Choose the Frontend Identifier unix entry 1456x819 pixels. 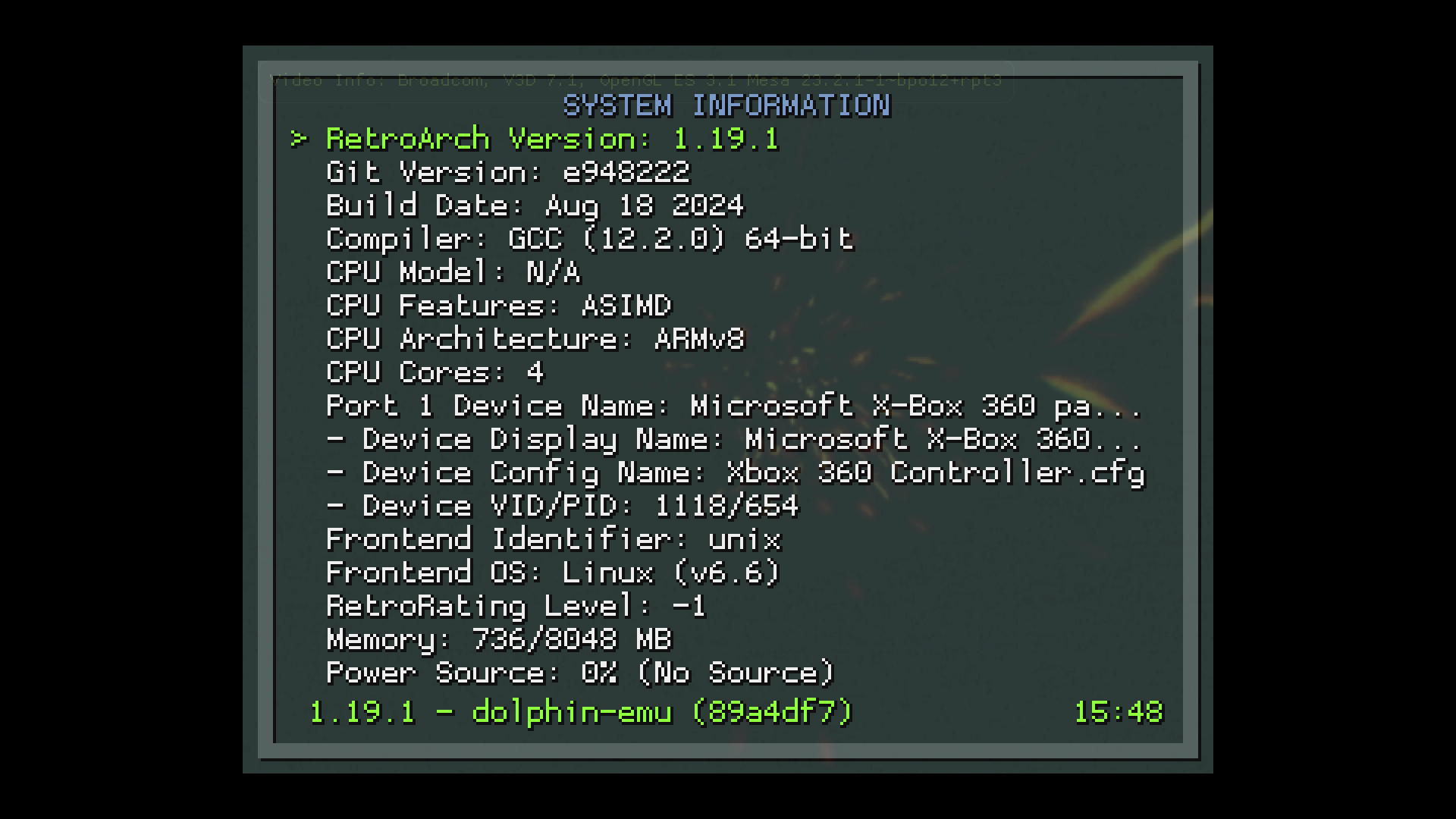554,540
